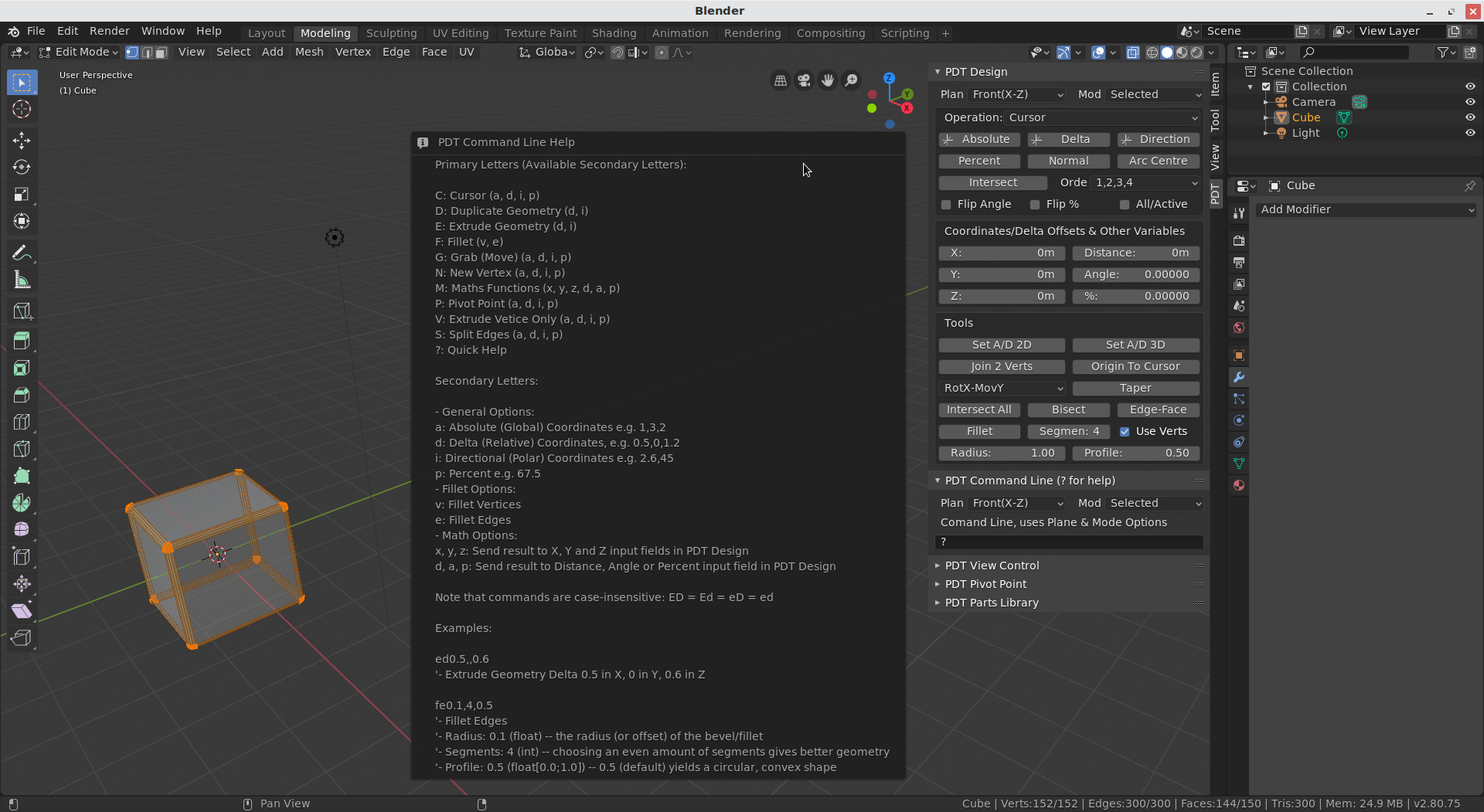The height and width of the screenshot is (812, 1484).
Task: Untick Collection exclude checkbox in outliner
Action: point(1266,87)
